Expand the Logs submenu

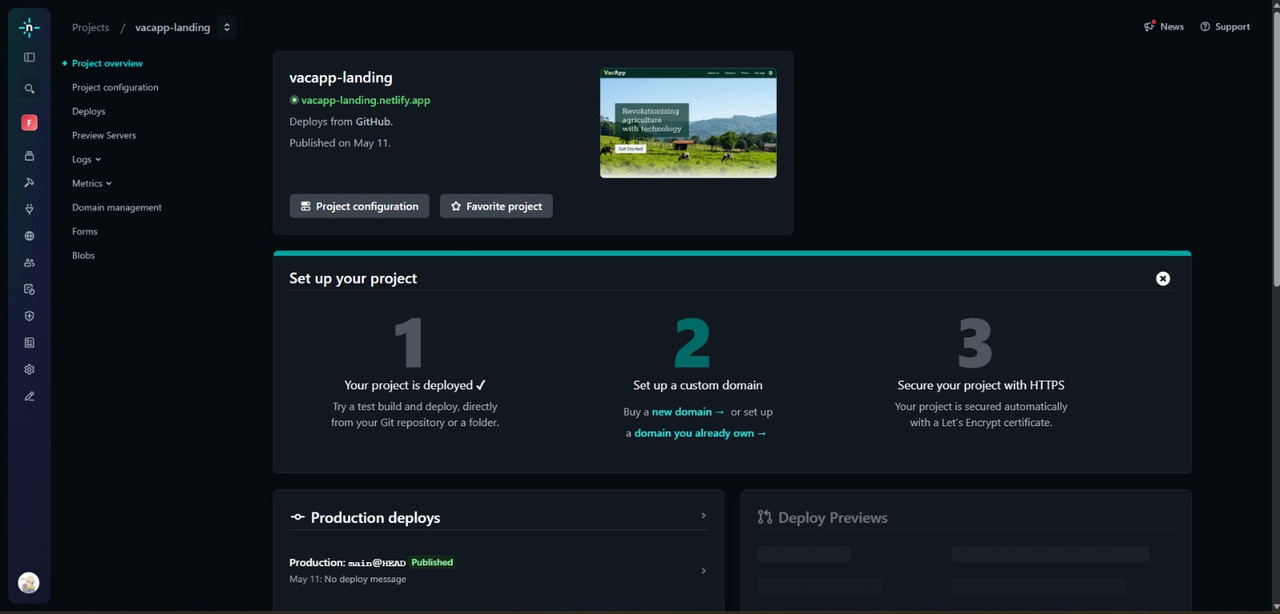pos(87,159)
